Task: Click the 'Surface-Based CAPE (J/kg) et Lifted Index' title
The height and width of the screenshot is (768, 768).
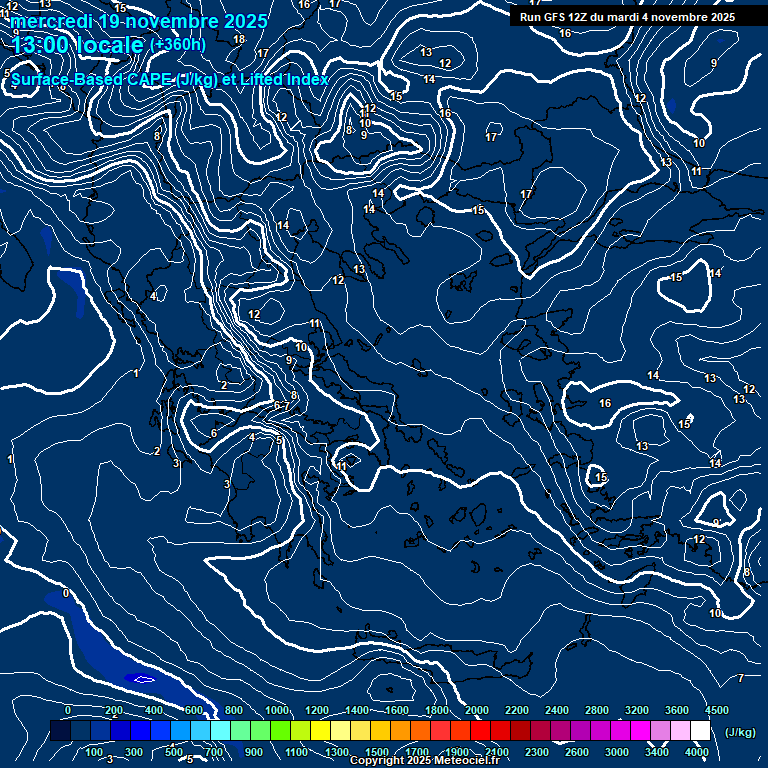Action: [169, 79]
